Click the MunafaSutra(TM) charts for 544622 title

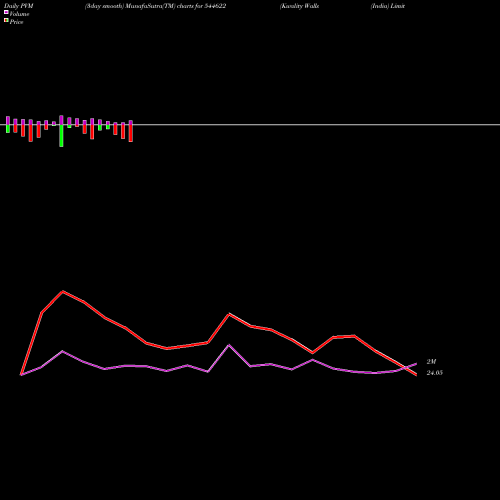pyautogui.click(x=176, y=6)
